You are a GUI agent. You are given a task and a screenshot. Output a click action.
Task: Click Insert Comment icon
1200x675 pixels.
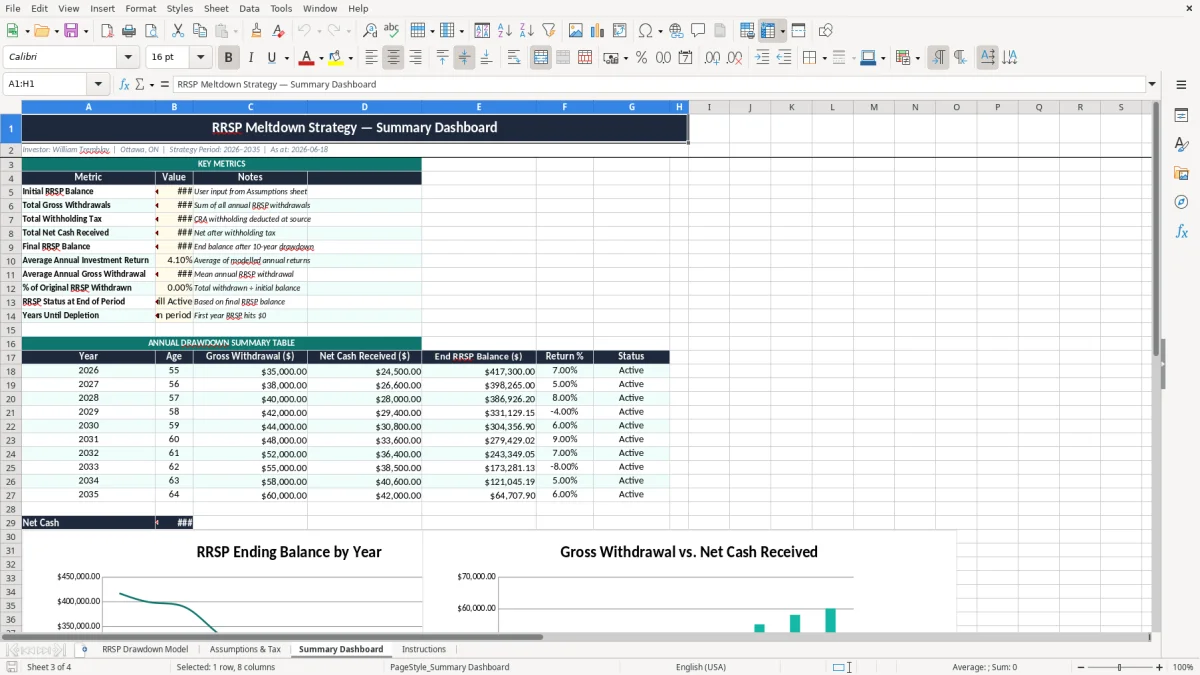[698, 31]
